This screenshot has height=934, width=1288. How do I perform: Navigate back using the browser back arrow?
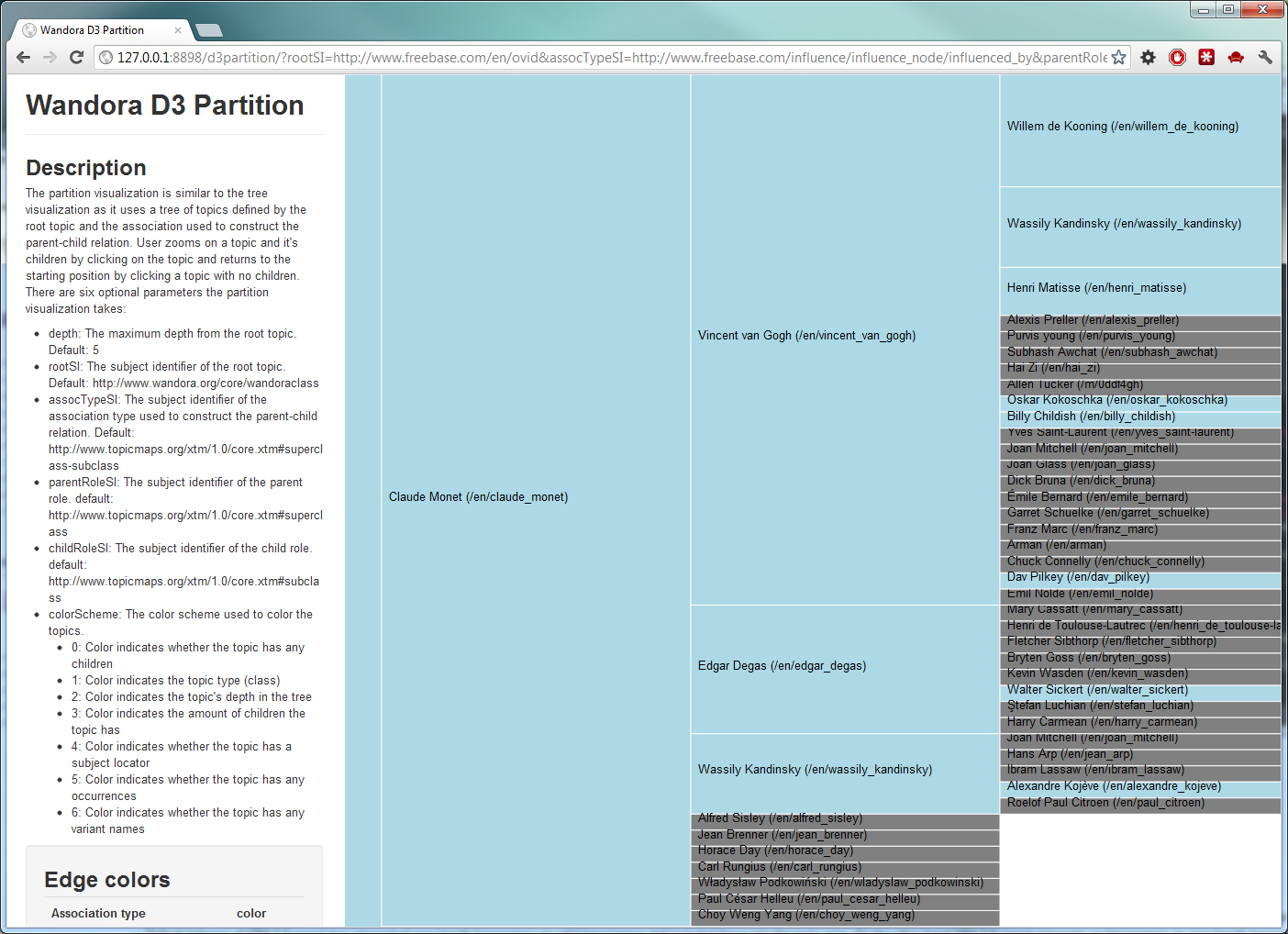click(22, 57)
